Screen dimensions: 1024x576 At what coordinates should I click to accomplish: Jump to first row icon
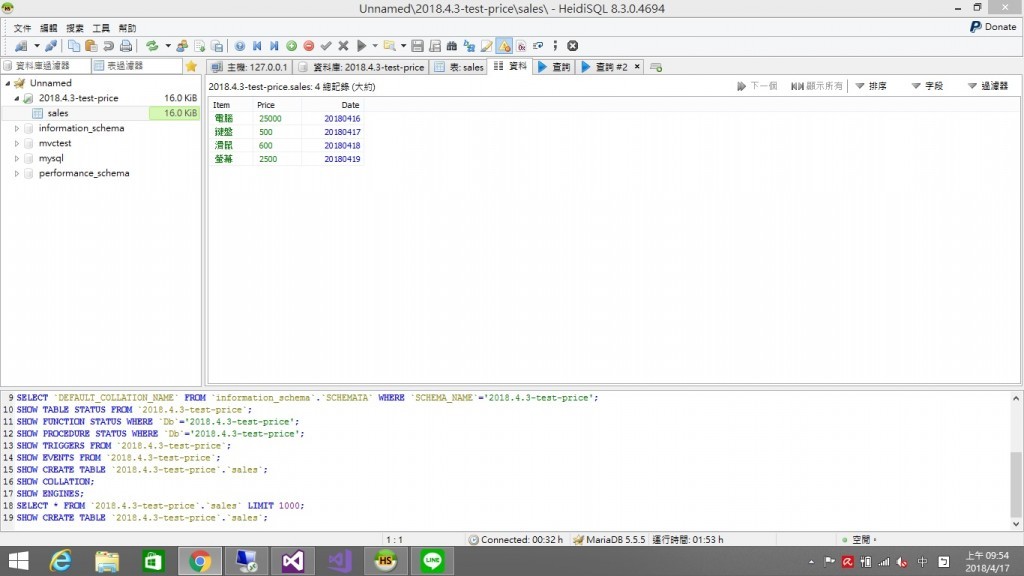[257, 46]
